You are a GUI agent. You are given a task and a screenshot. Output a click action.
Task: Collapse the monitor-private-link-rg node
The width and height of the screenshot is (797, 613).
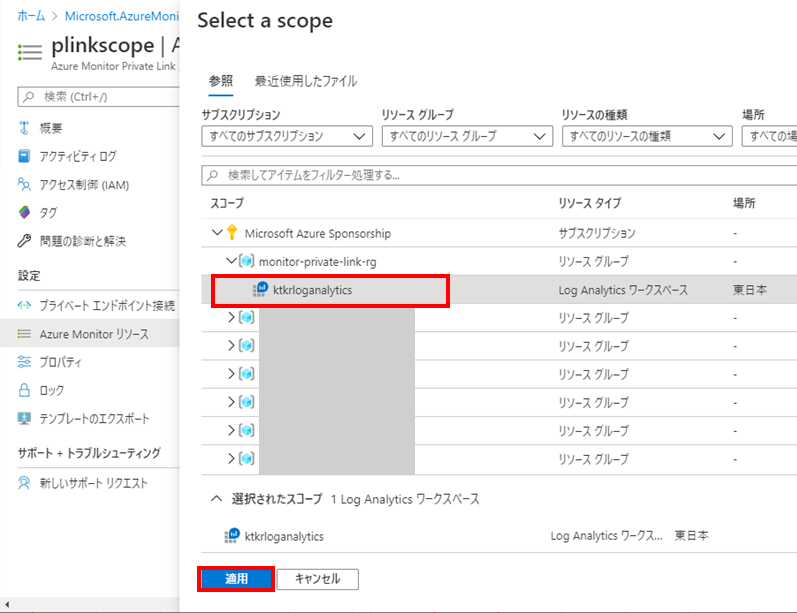coord(231,261)
